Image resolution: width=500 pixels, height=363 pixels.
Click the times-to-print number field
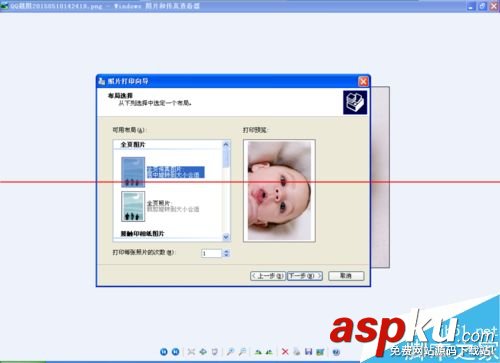211,253
